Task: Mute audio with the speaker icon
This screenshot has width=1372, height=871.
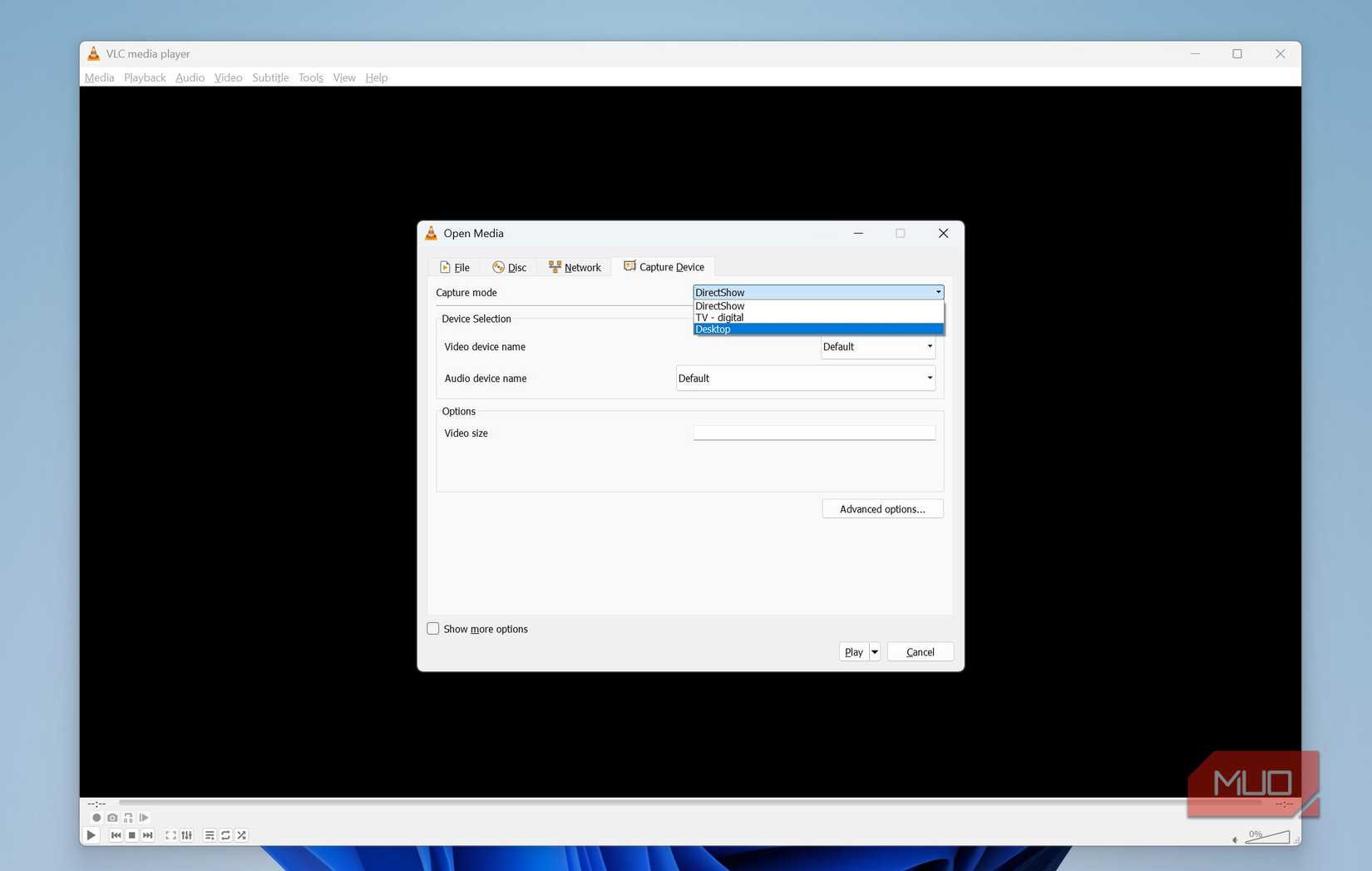Action: pyautogui.click(x=1235, y=839)
